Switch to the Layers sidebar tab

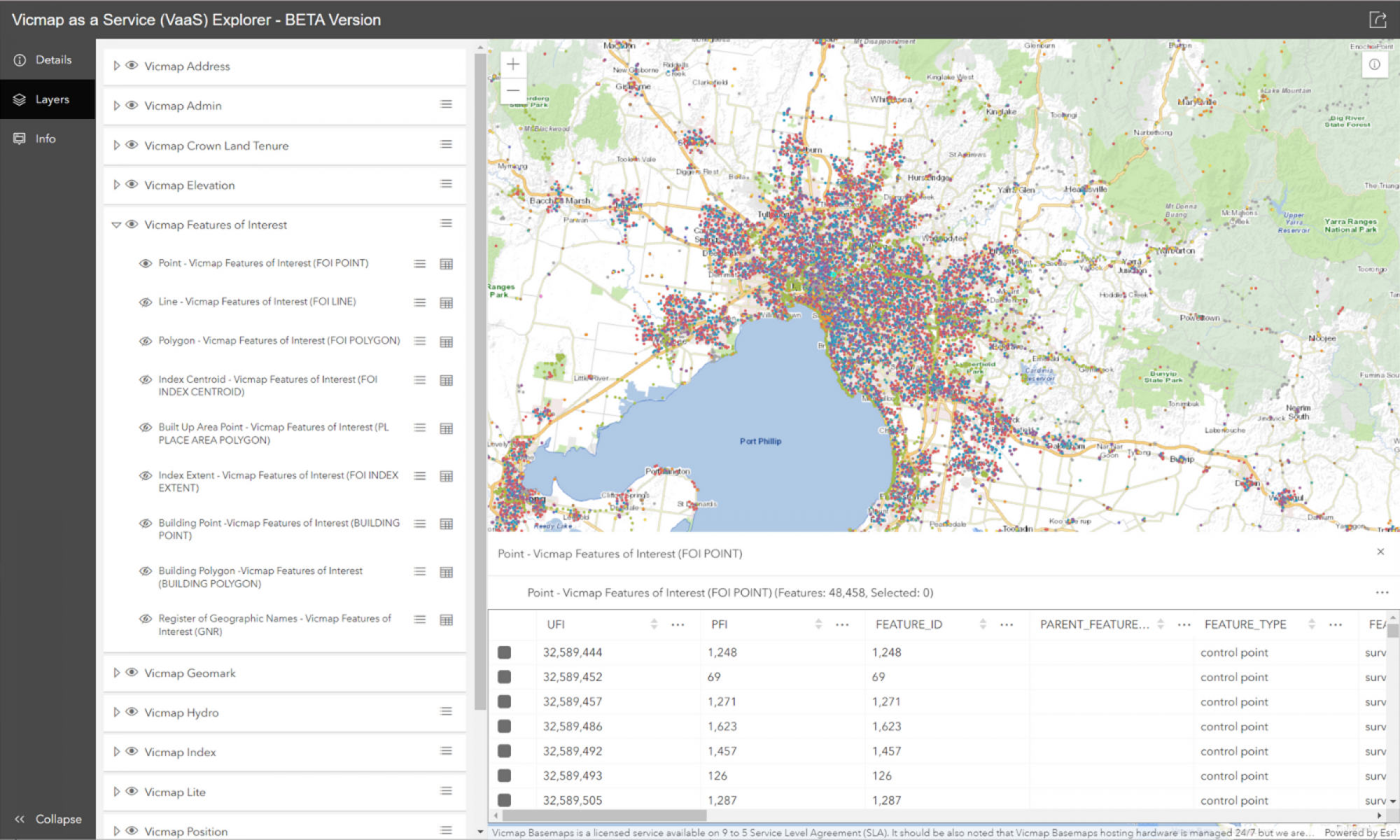[x=48, y=99]
